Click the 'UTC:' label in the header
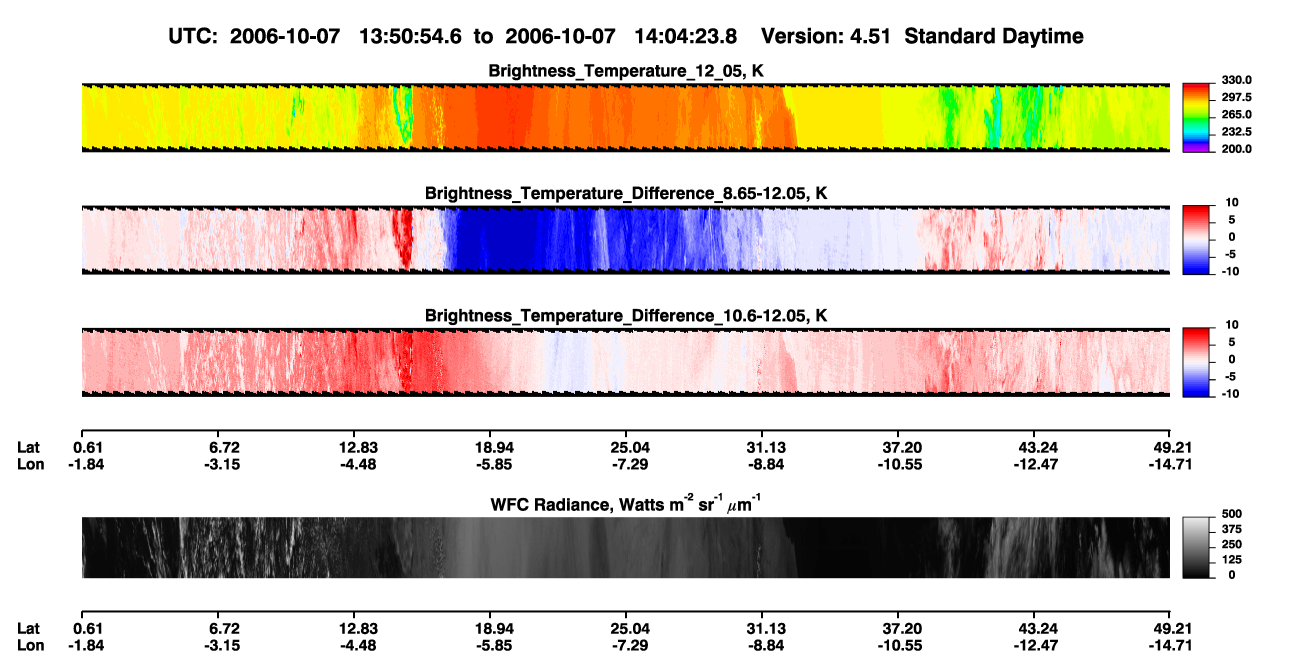 [x=194, y=36]
